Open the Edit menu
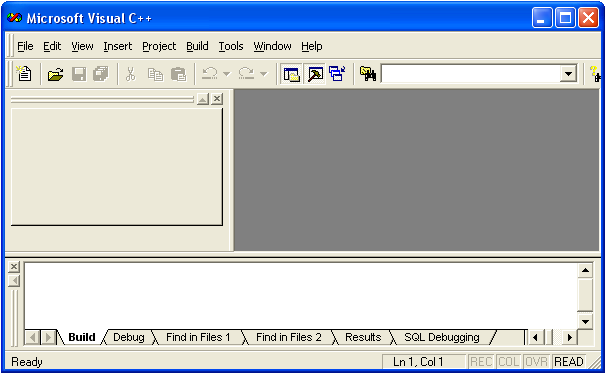The image size is (606, 374). (52, 46)
